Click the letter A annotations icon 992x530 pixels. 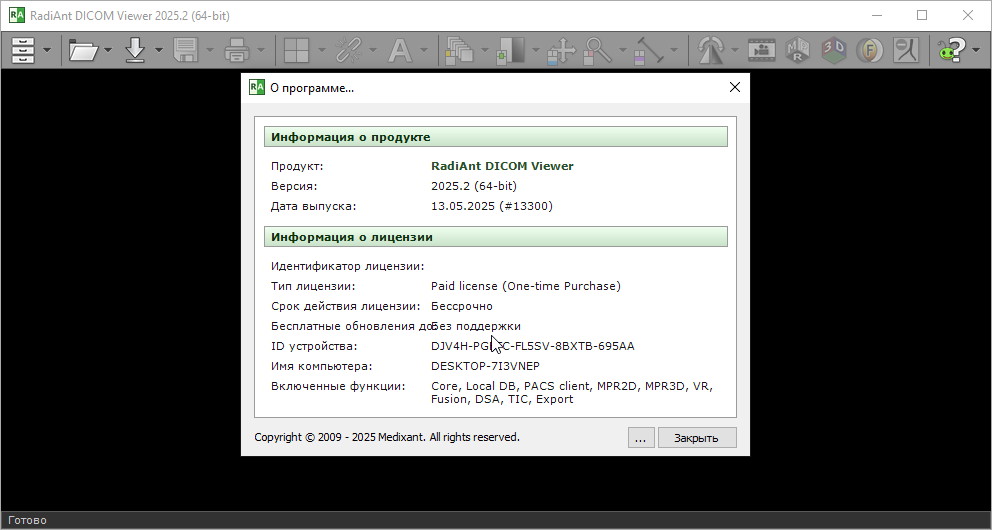click(400, 50)
